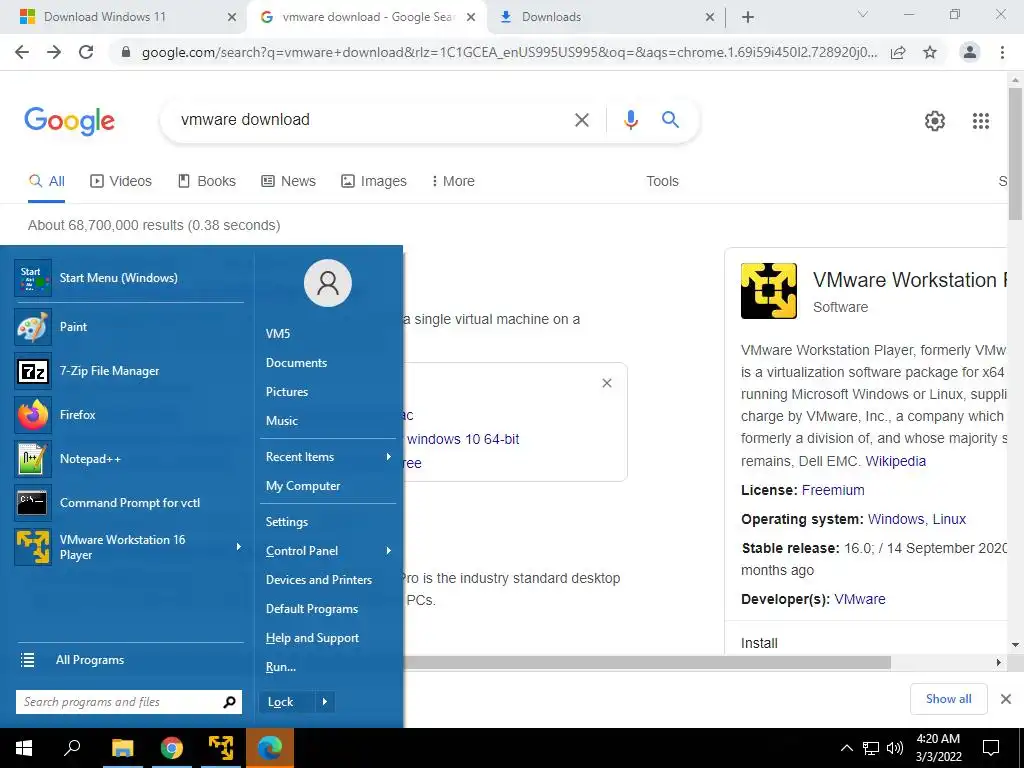1024x768 pixels.
Task: Close the downloads bar
Action: tap(1006, 699)
